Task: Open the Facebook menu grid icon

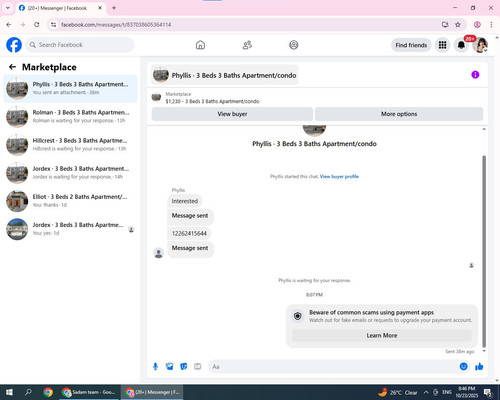Action: pyautogui.click(x=442, y=45)
